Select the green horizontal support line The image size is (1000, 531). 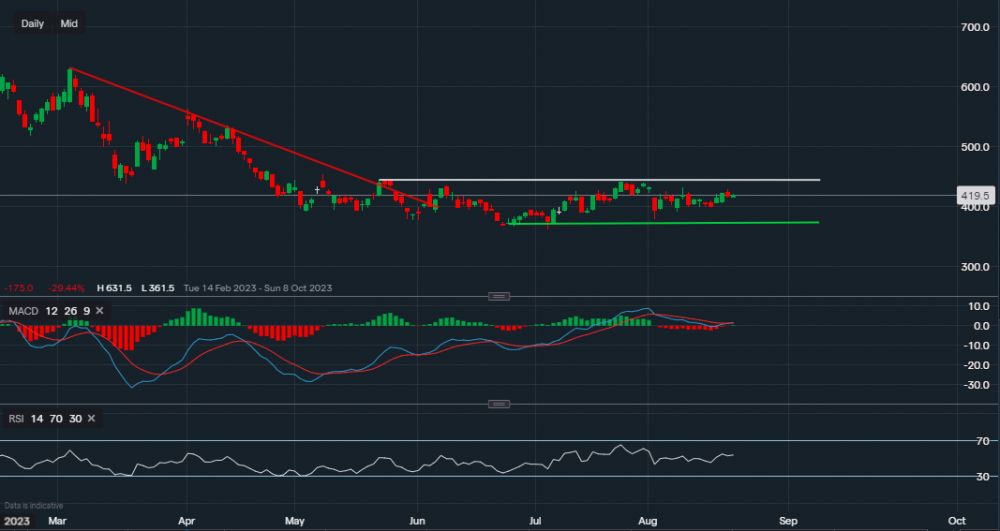tap(700, 223)
